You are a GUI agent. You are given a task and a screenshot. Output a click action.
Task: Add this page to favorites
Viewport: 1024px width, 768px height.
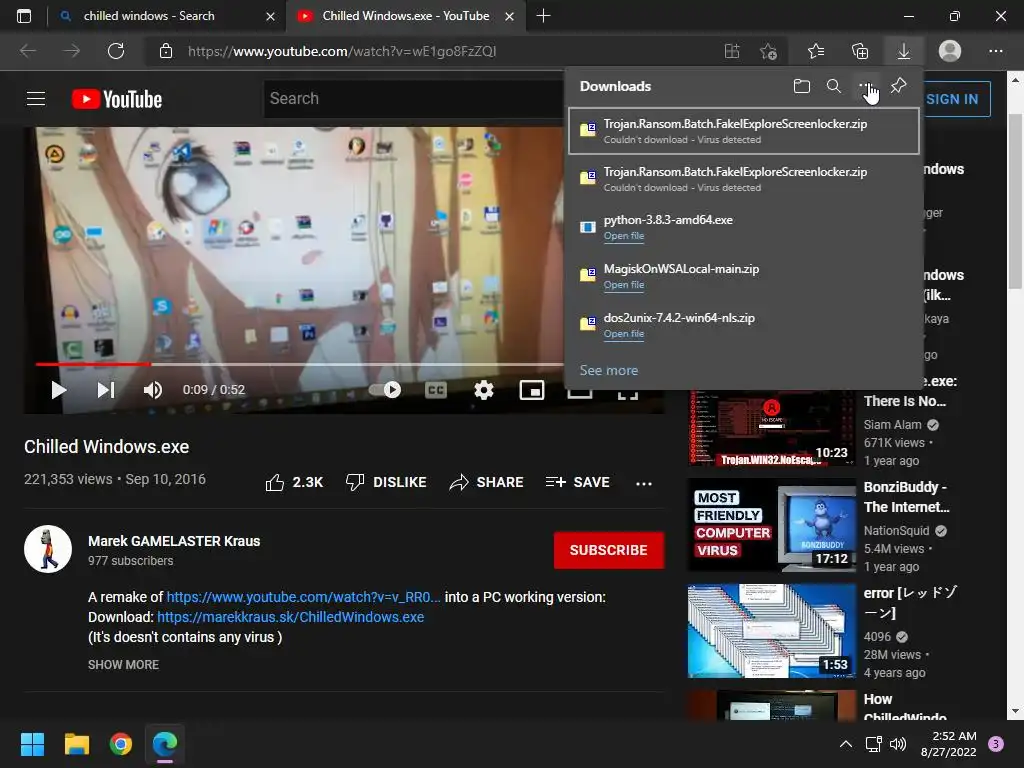point(769,51)
